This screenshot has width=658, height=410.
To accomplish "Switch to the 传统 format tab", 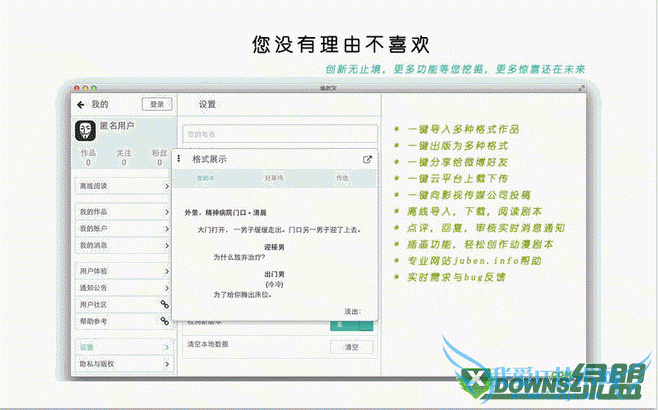I will [x=342, y=178].
